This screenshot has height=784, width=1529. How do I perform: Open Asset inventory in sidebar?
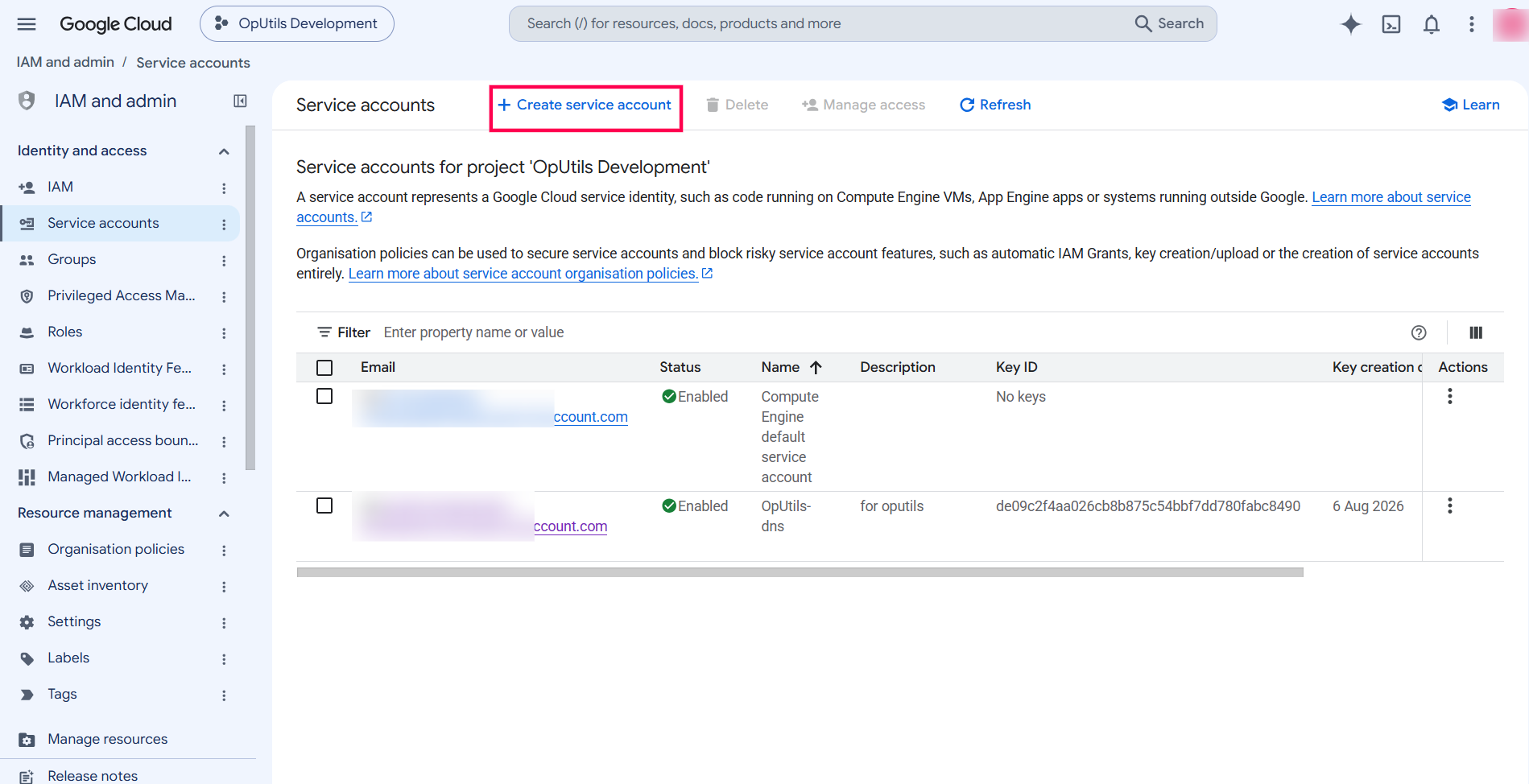tap(97, 585)
